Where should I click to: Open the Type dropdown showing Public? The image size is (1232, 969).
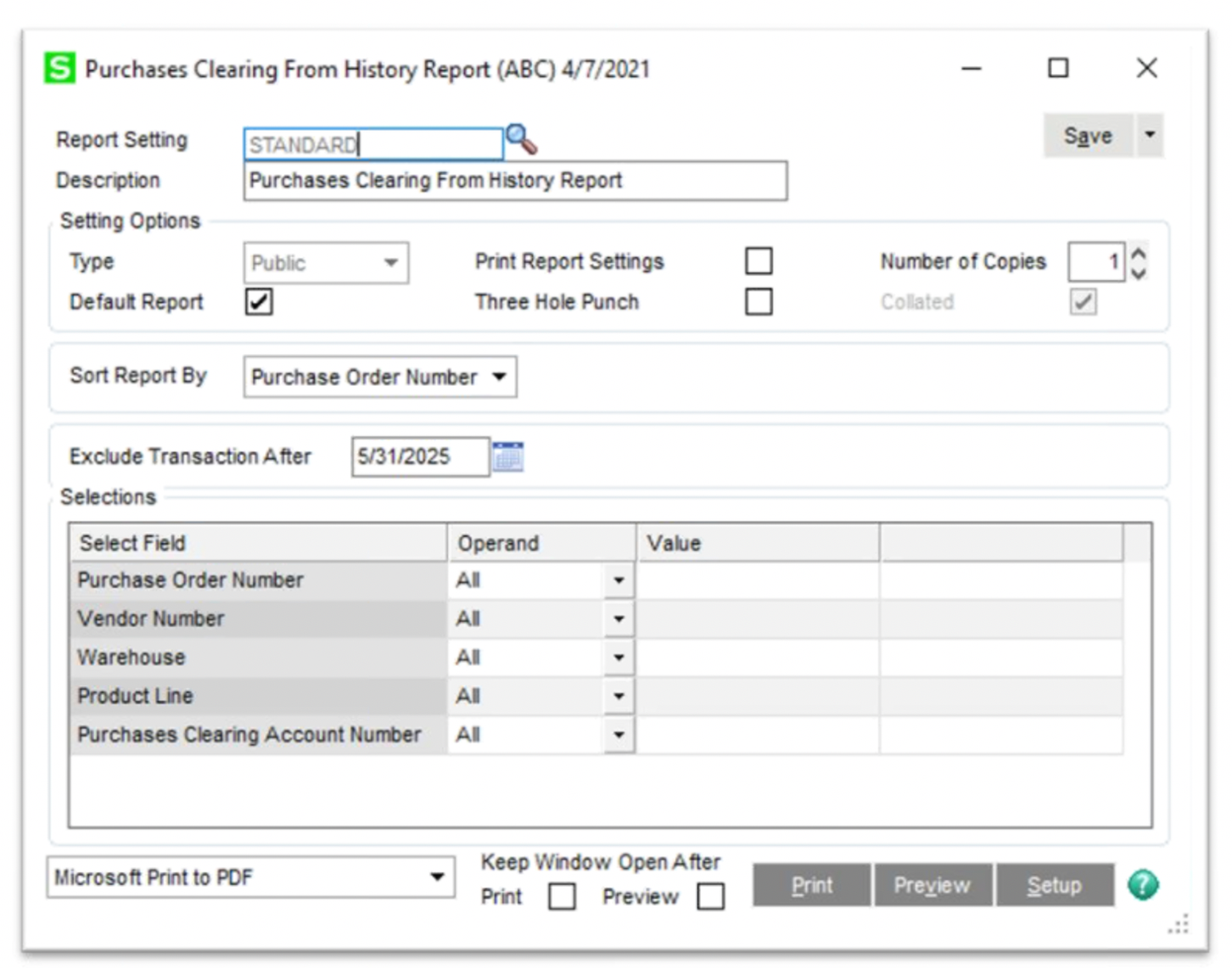(x=390, y=263)
